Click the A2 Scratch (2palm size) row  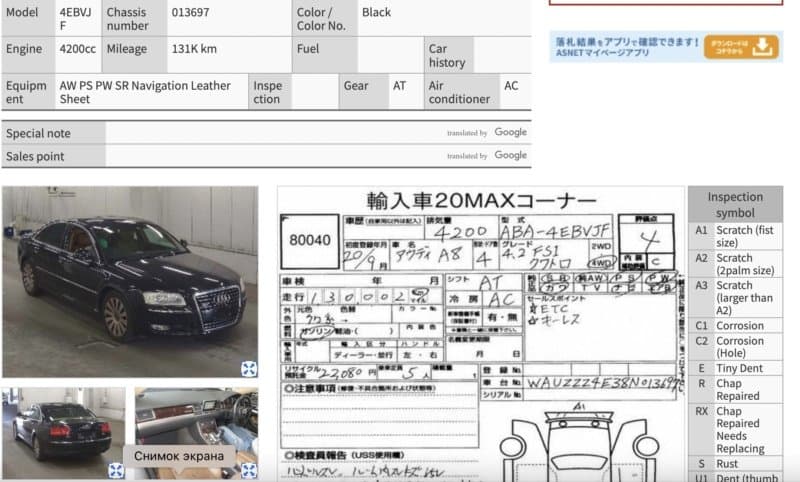pos(735,264)
